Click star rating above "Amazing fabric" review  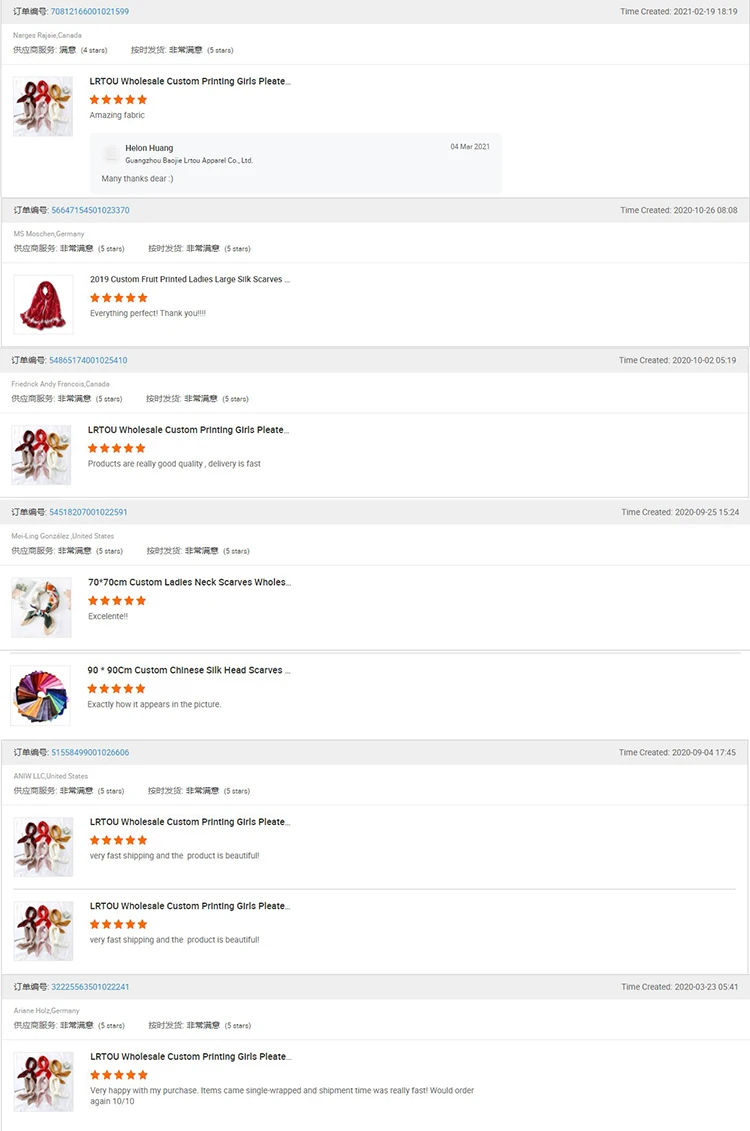pos(118,100)
